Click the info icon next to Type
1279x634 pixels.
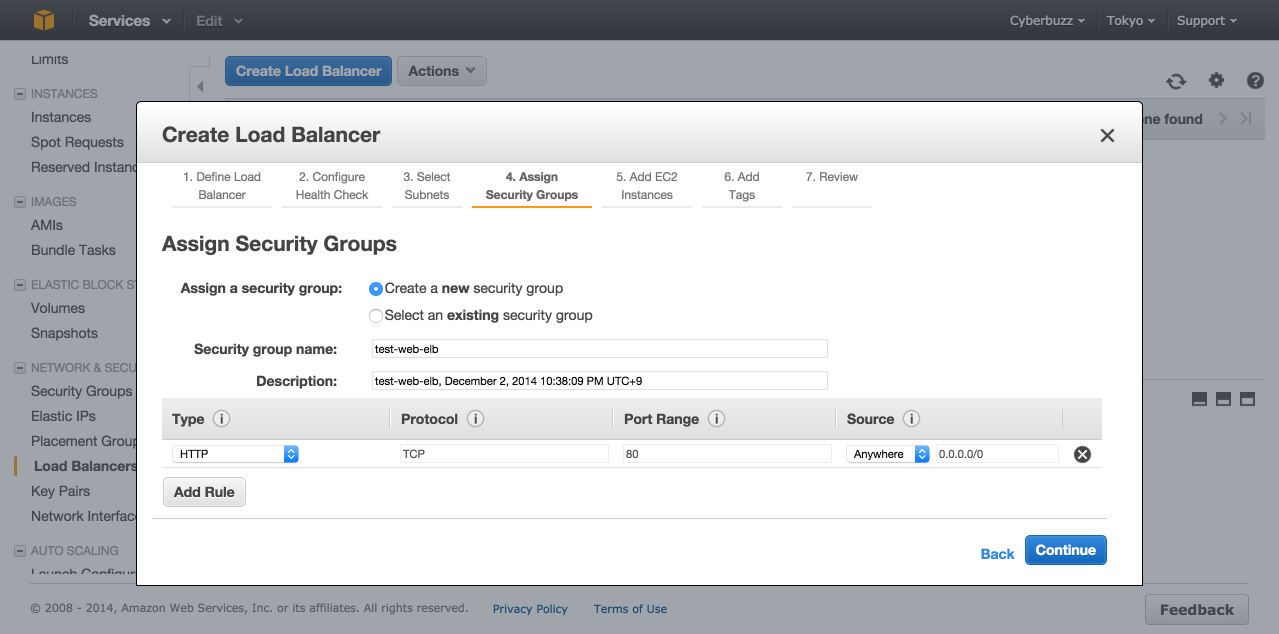222,419
